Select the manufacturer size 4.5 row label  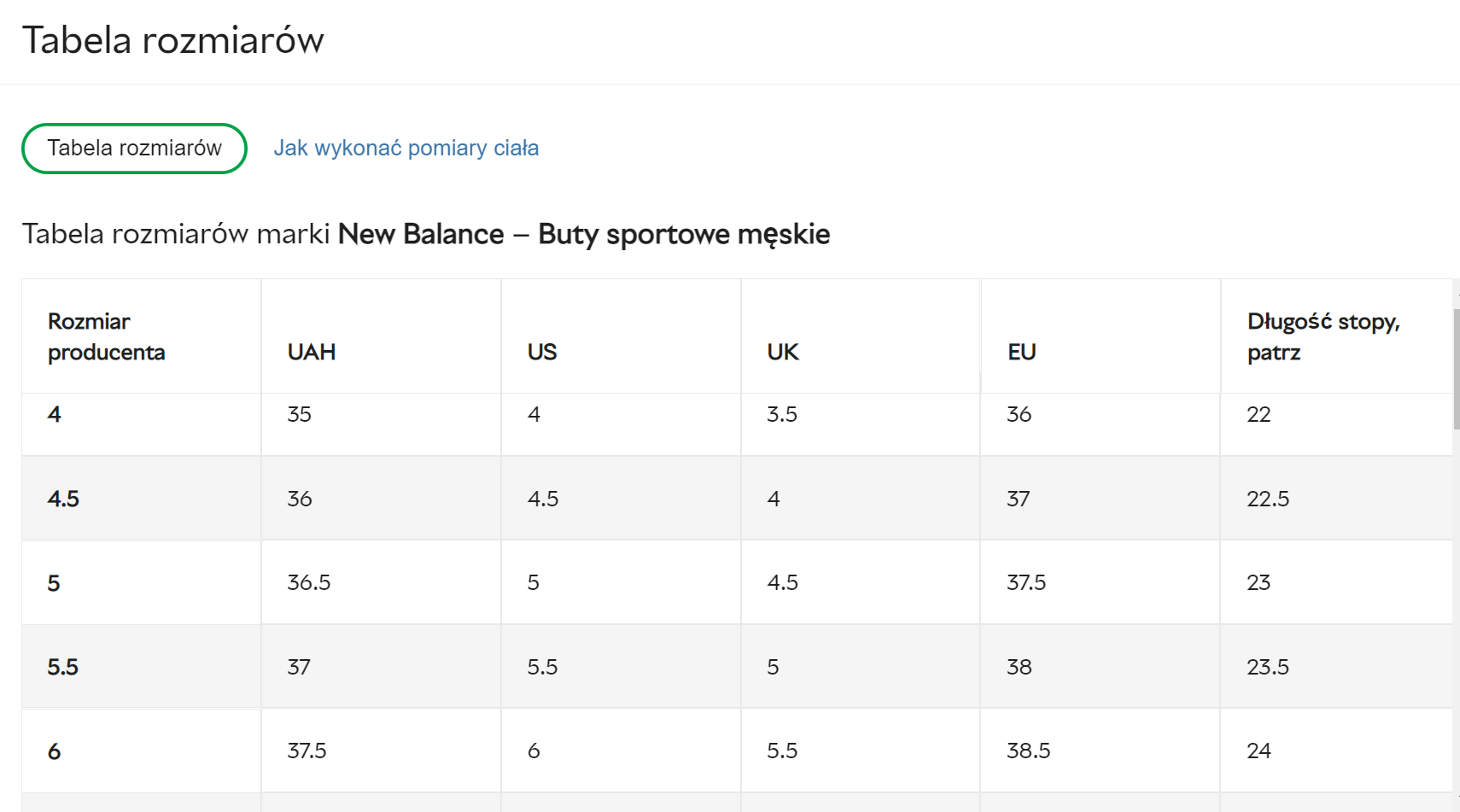coord(63,499)
